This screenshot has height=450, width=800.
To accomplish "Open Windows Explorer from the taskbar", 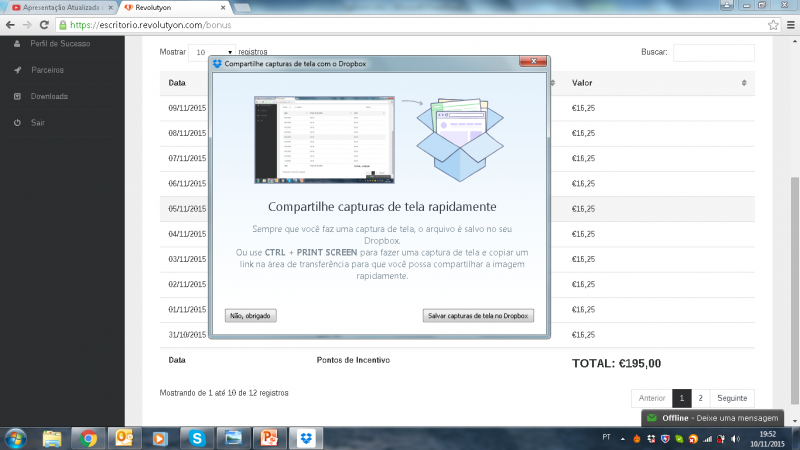I will click(x=52, y=439).
